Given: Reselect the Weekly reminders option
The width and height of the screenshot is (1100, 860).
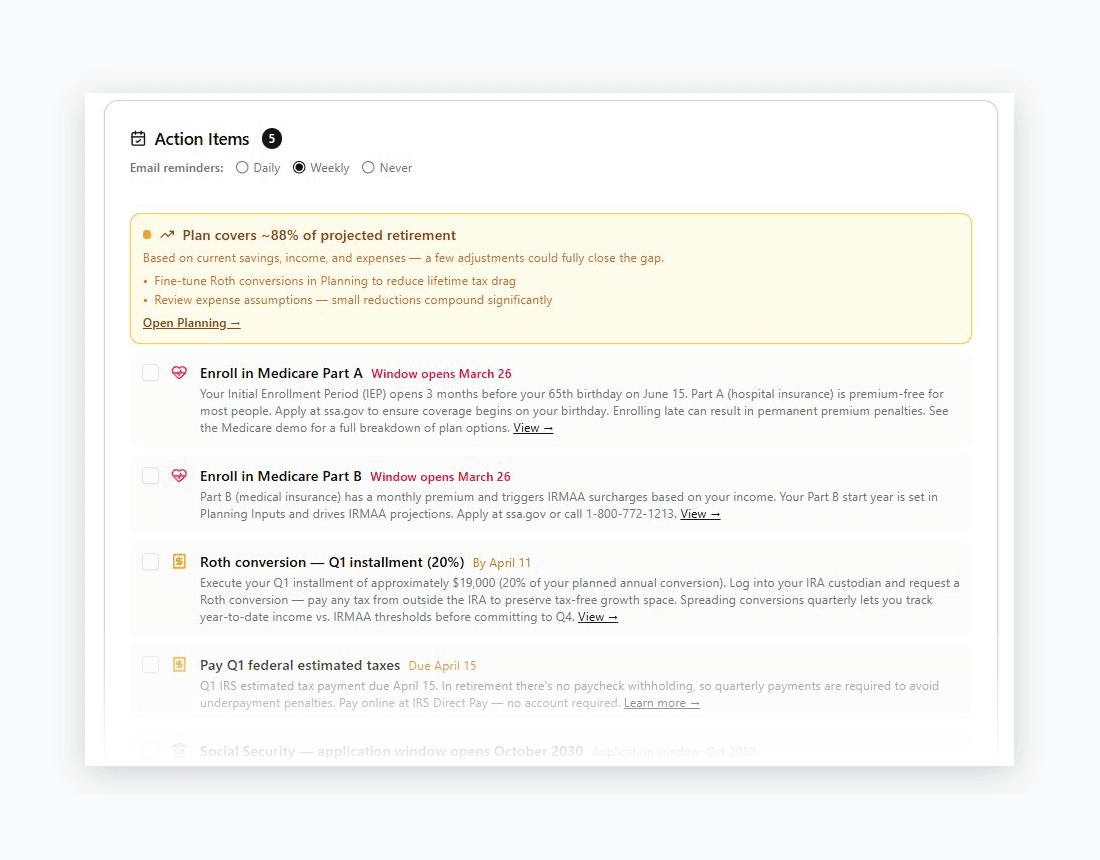Looking at the screenshot, I should [299, 167].
